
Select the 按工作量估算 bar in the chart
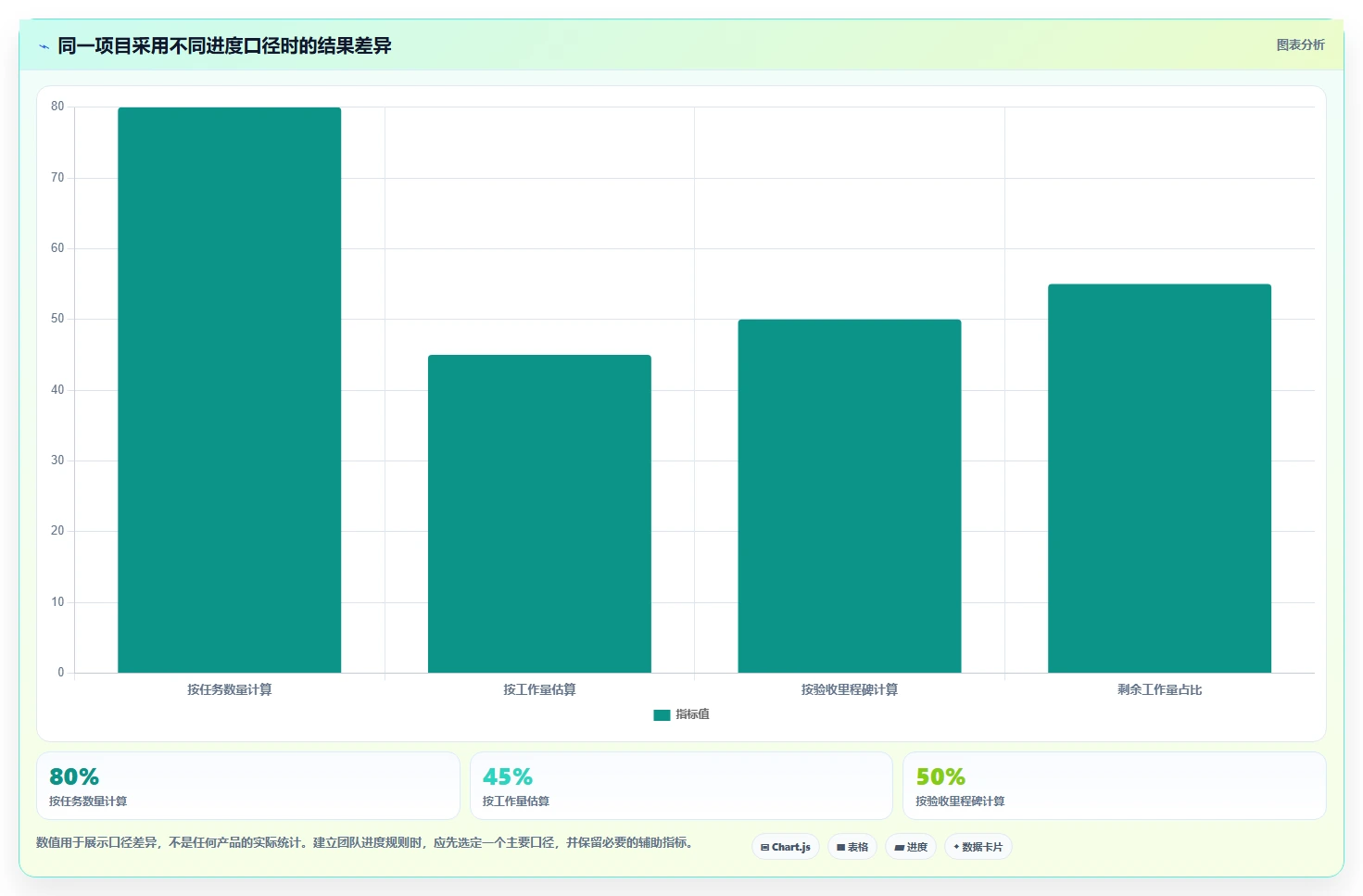point(539,513)
